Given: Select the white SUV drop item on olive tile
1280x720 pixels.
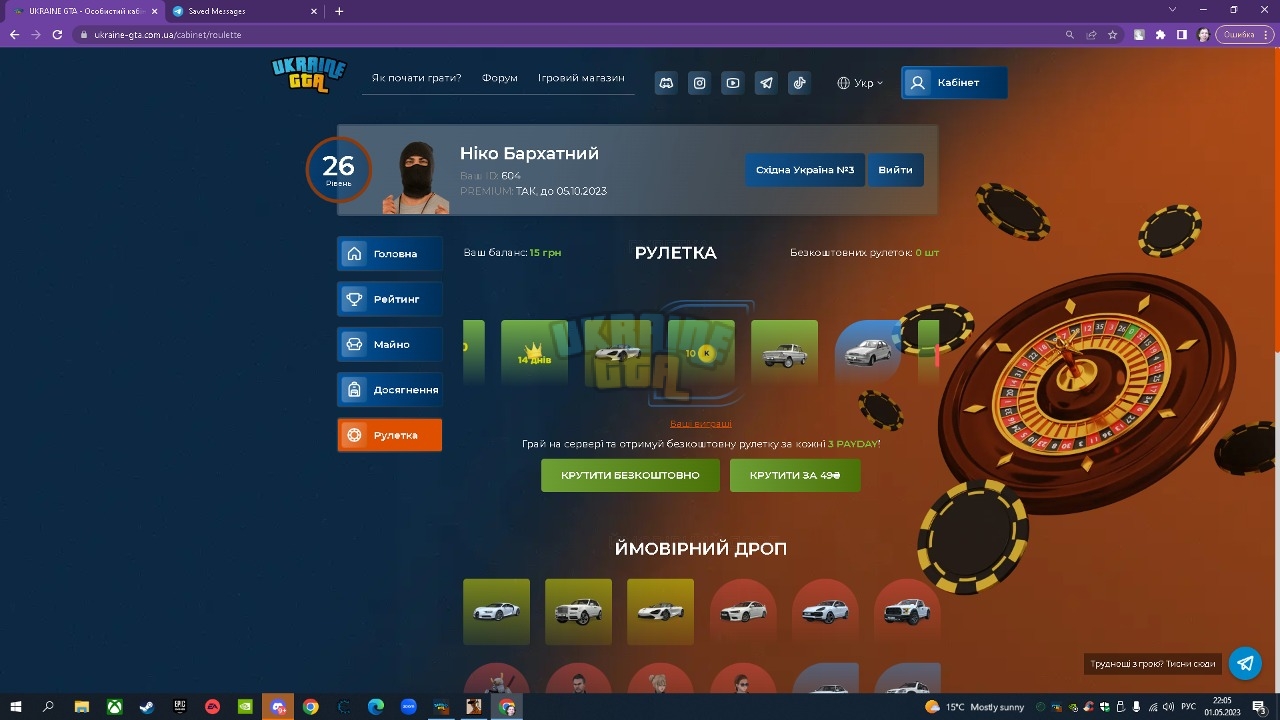Looking at the screenshot, I should [578, 612].
